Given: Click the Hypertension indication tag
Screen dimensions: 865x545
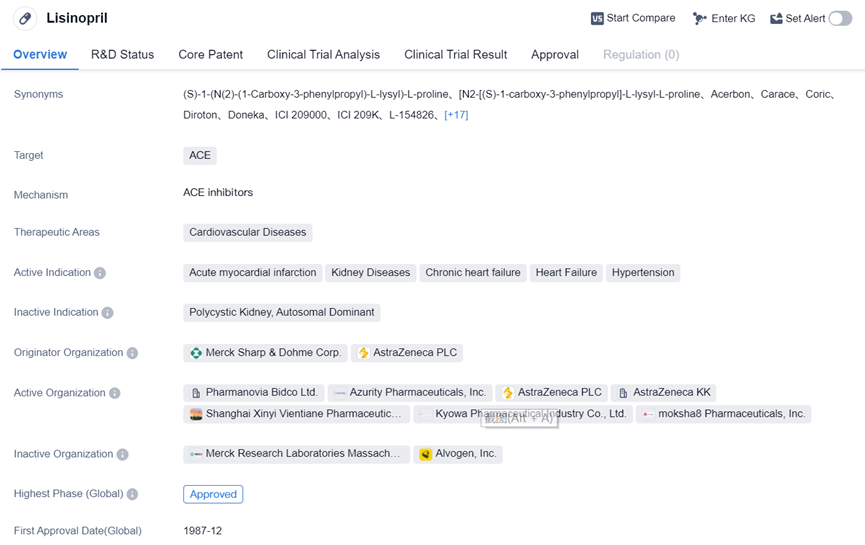Looking at the screenshot, I should click(643, 272).
